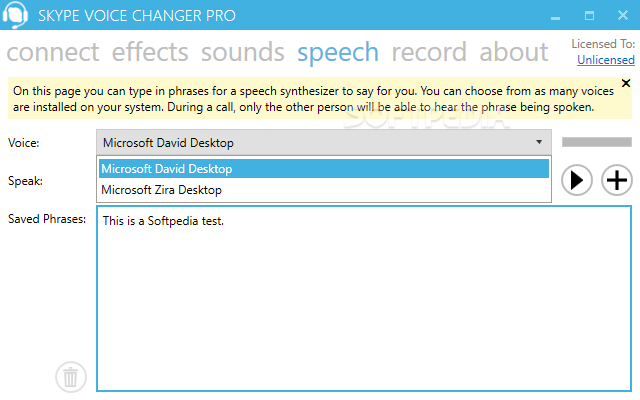Viewport: 640px width, 400px height.
Task: Open the Voice dropdown arrow
Action: click(x=539, y=142)
